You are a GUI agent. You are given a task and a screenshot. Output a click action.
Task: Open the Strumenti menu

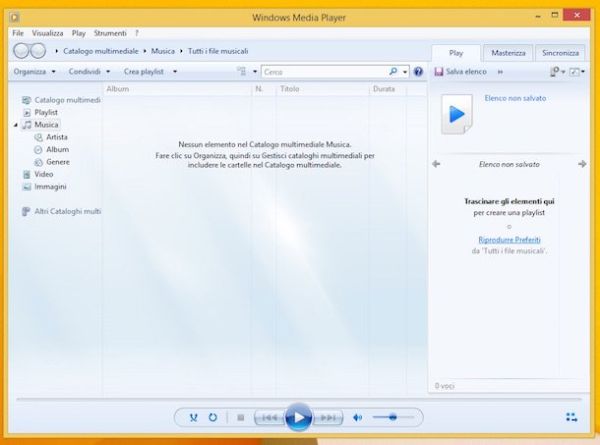110,33
